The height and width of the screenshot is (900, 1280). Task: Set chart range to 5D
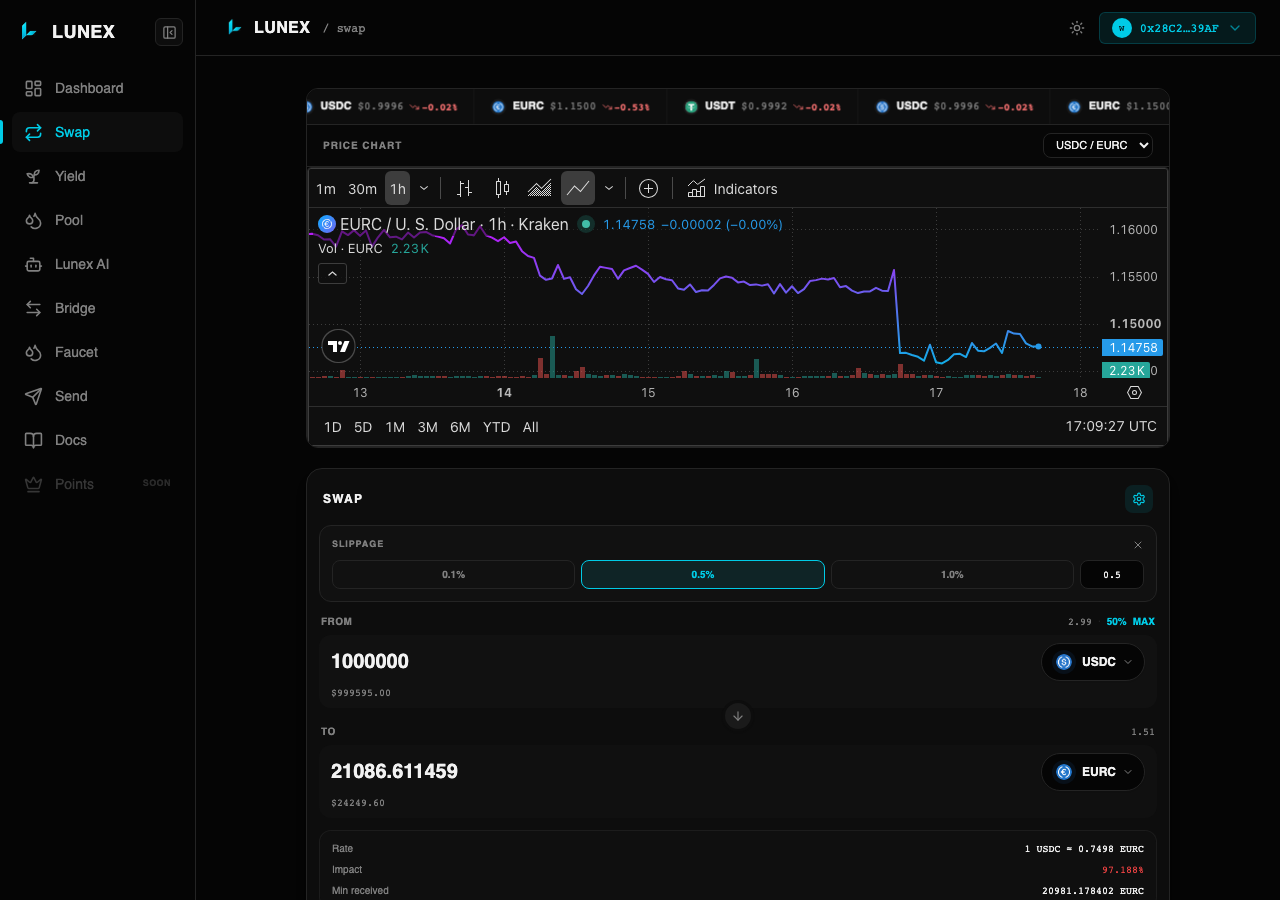[363, 427]
